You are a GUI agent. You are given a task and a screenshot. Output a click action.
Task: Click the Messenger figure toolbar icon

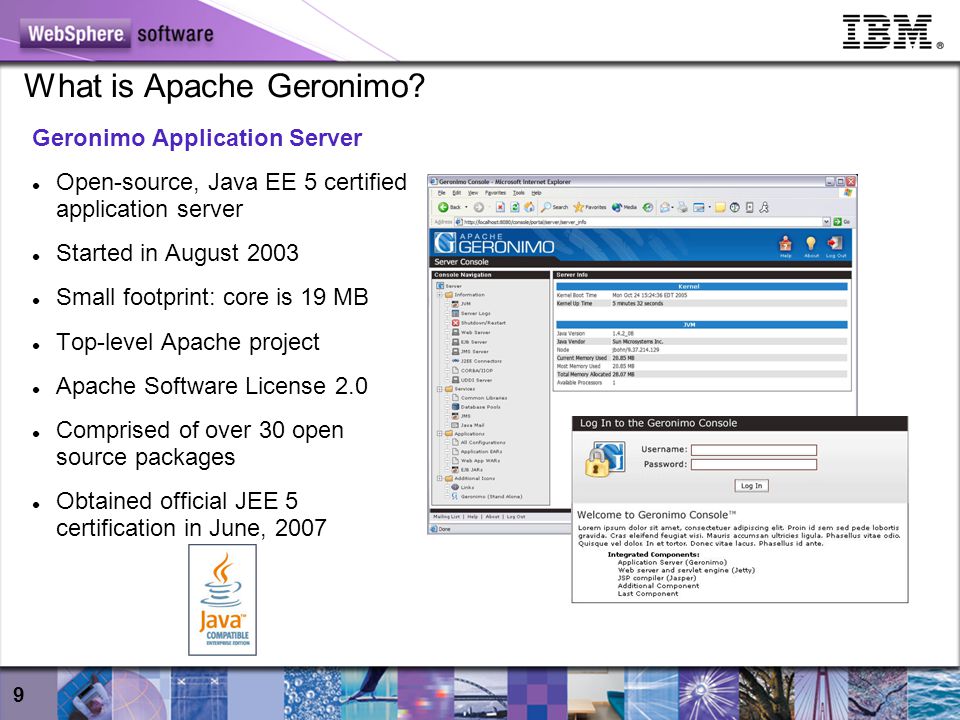pyautogui.click(x=764, y=208)
